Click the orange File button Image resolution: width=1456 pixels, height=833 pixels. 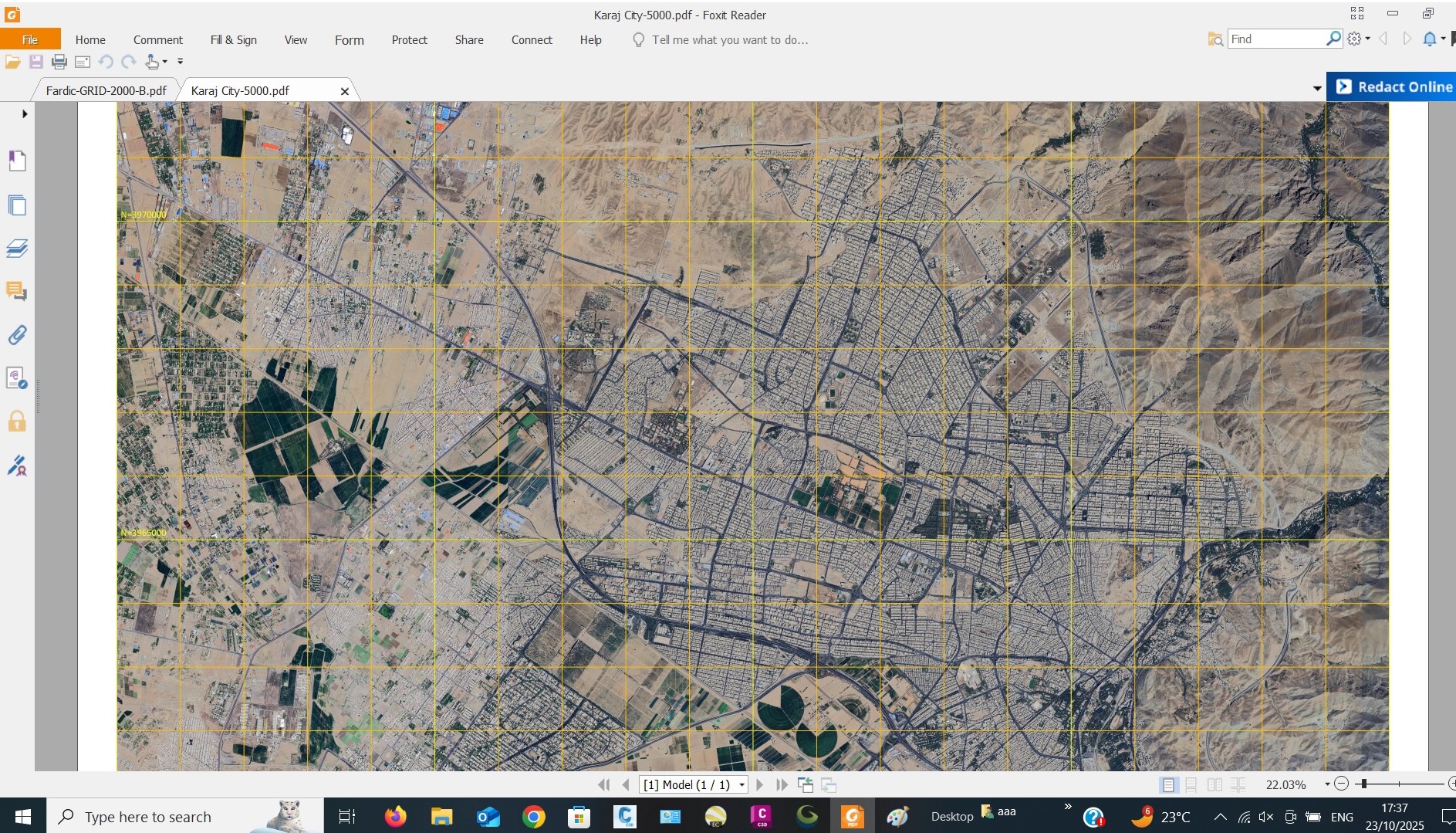click(30, 40)
